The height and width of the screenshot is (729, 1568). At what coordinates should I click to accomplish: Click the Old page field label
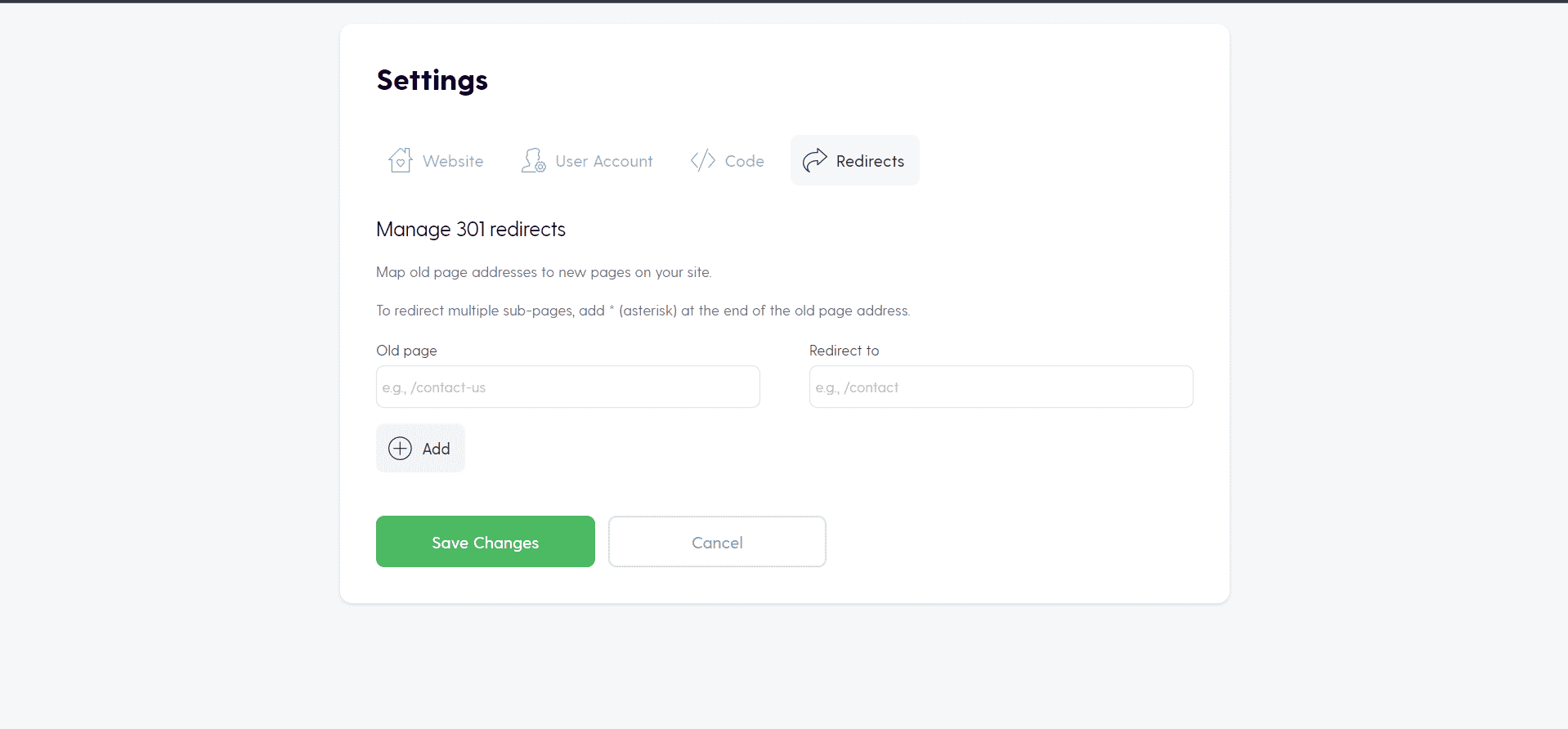click(406, 351)
